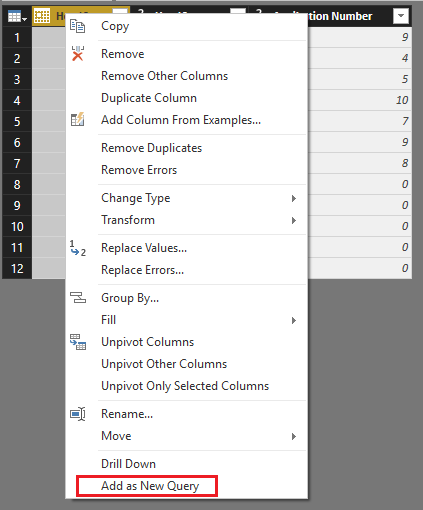This screenshot has width=423, height=510.
Task: Select row number 1 header
Action: (x=17, y=37)
